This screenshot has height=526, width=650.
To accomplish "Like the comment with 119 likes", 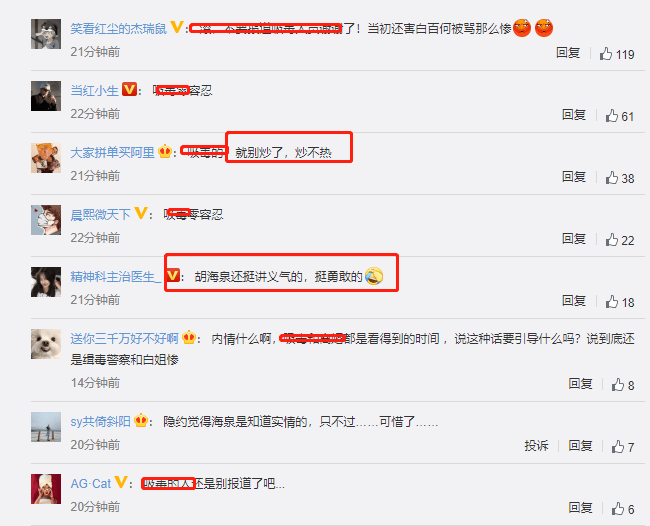I will click(606, 54).
